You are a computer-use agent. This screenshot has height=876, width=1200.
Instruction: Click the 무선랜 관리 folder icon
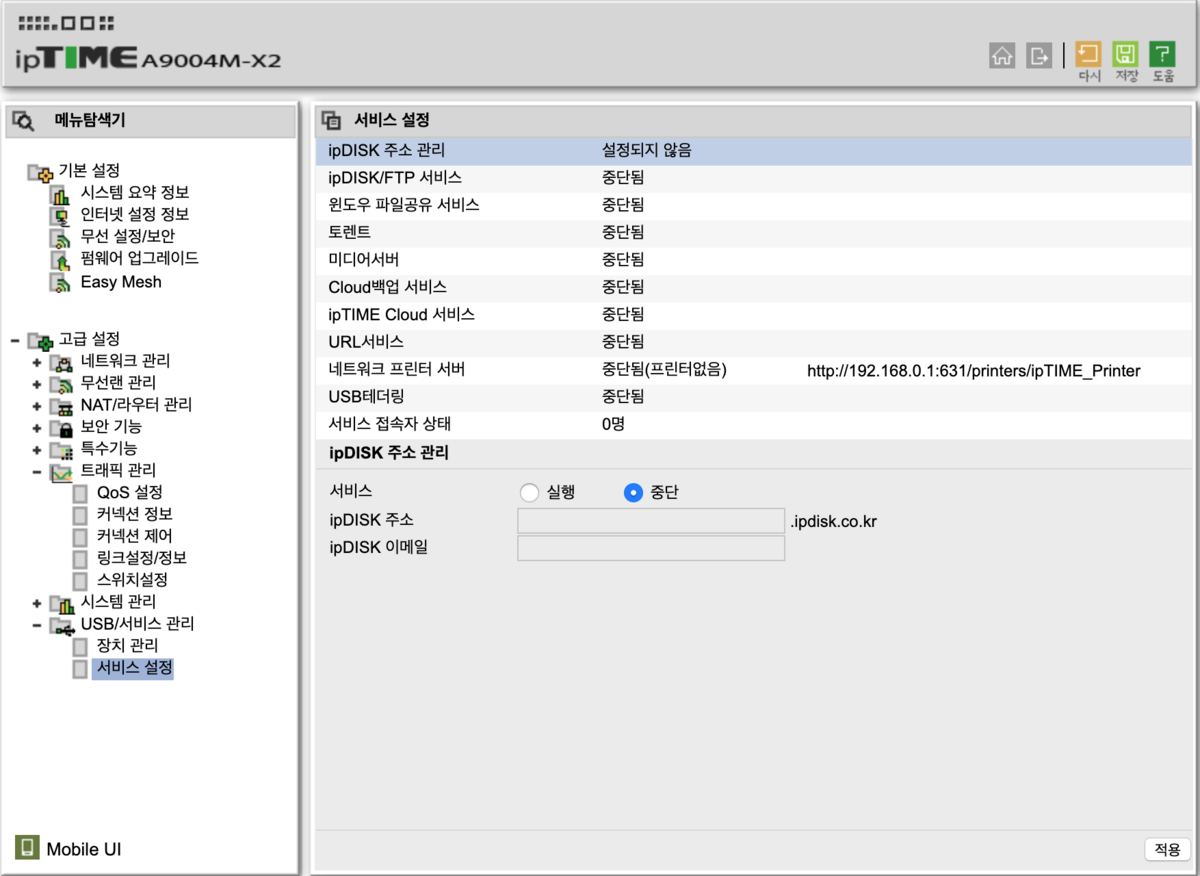click(62, 383)
